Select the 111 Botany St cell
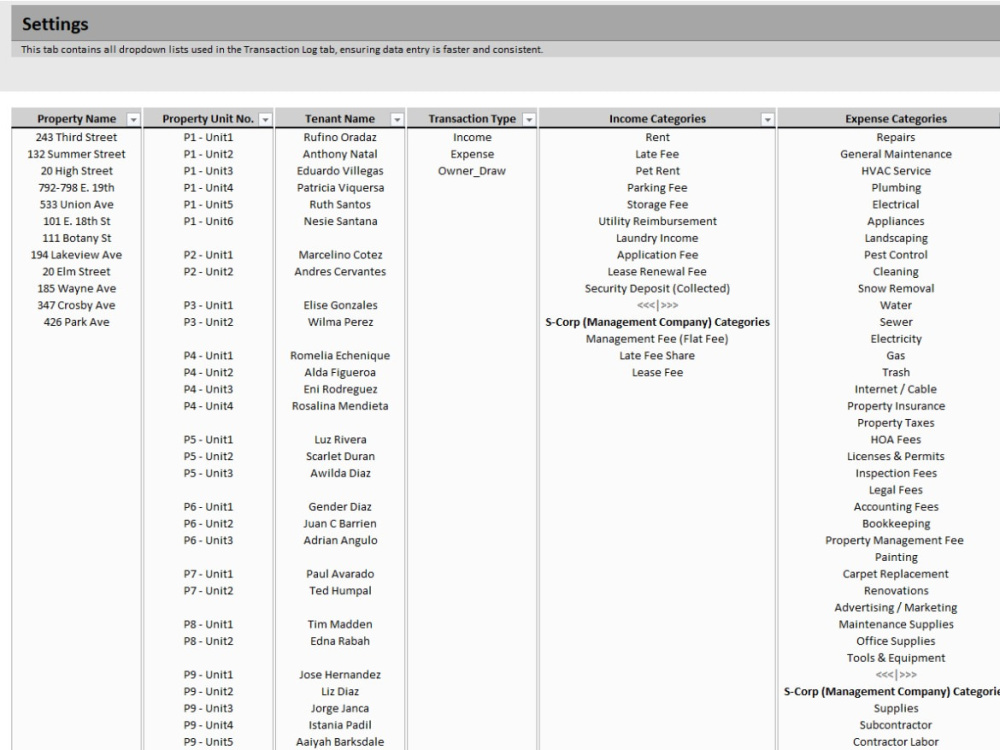The height and width of the screenshot is (750, 1000). (x=77, y=238)
